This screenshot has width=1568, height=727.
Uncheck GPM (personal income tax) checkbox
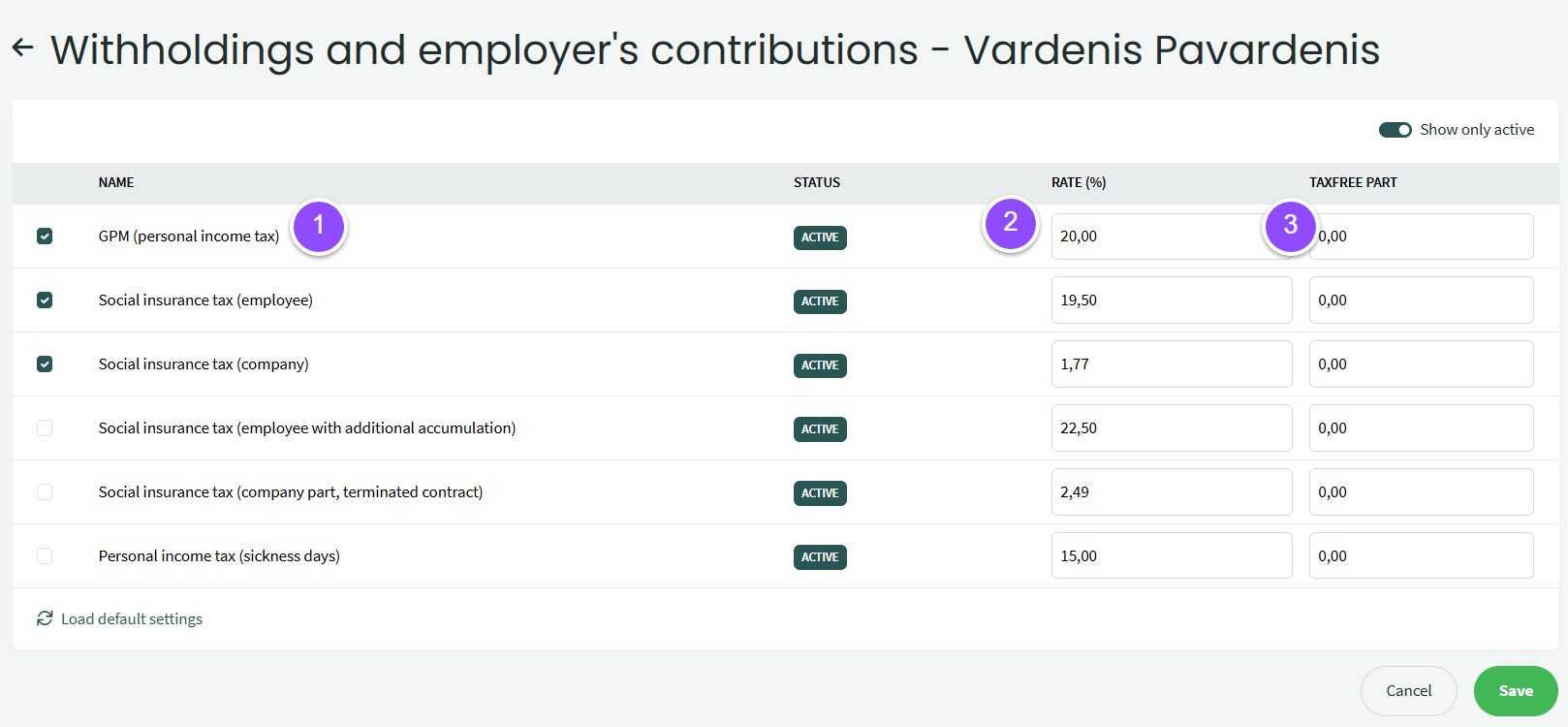coord(45,237)
